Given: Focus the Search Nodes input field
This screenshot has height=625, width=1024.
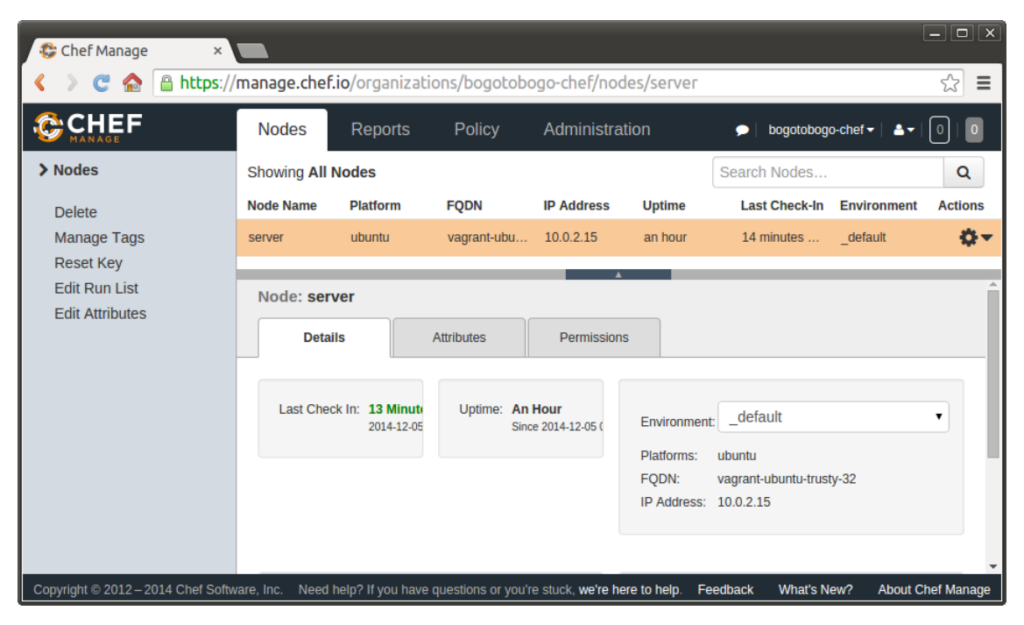Looking at the screenshot, I should tap(828, 172).
